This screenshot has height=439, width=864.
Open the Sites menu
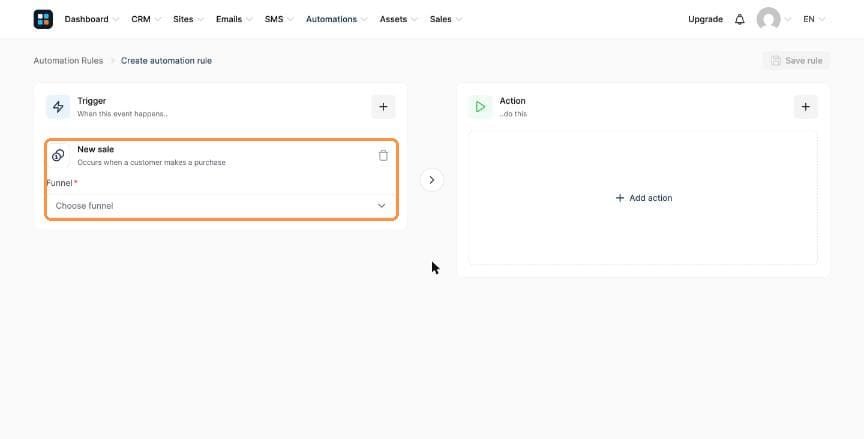click(188, 19)
